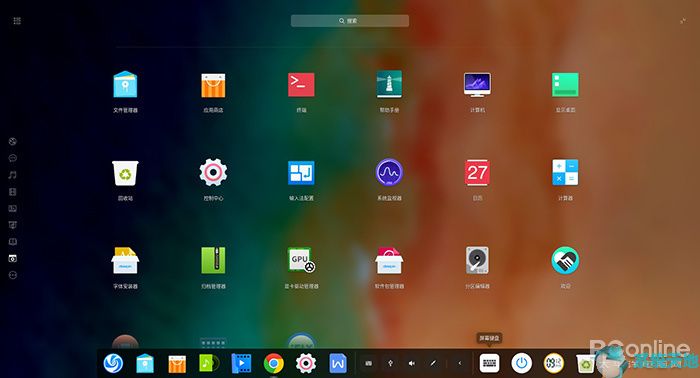Open the 回收站 recycle bin in launcher grid
This screenshot has height=378, width=700.
click(x=125, y=173)
